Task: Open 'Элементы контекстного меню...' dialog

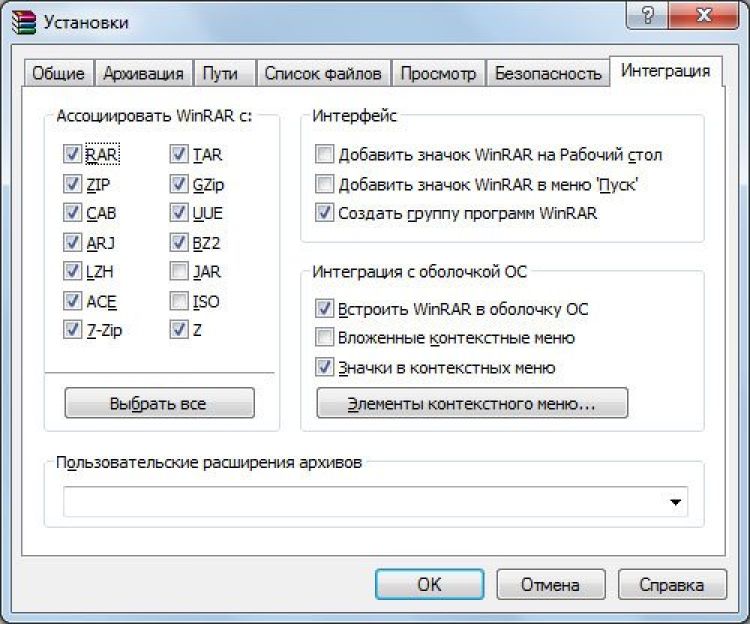Action: click(472, 403)
